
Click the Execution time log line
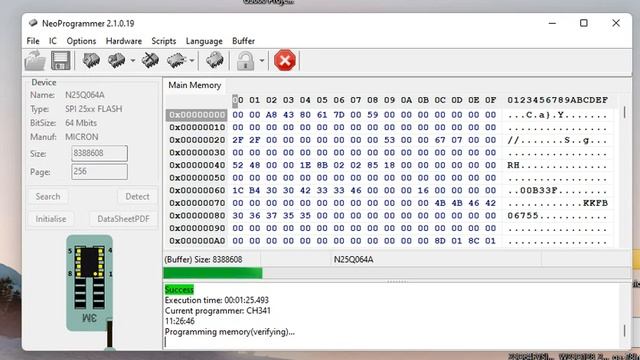[x=217, y=300]
